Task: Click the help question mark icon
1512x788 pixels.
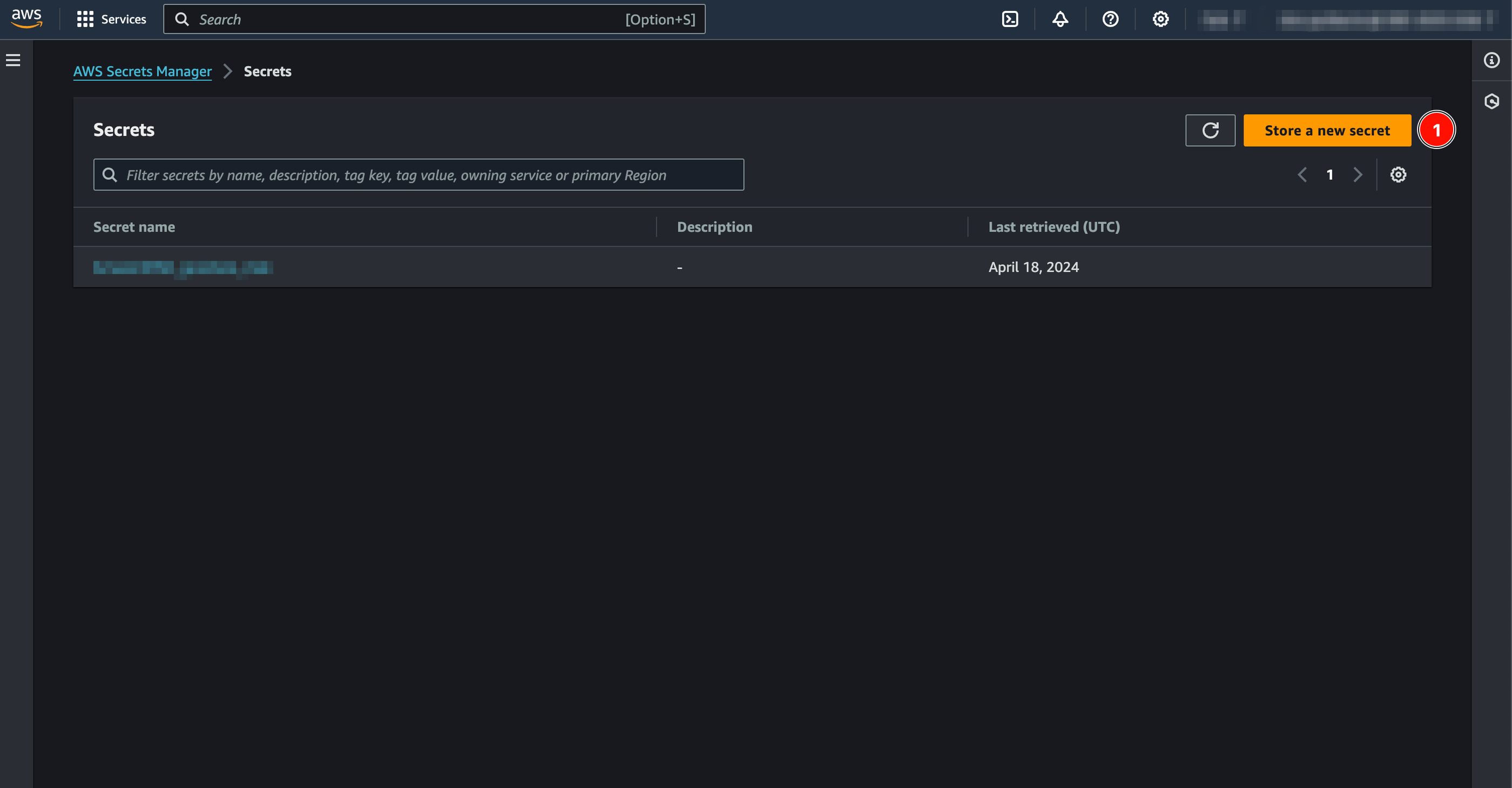Action: (1110, 19)
